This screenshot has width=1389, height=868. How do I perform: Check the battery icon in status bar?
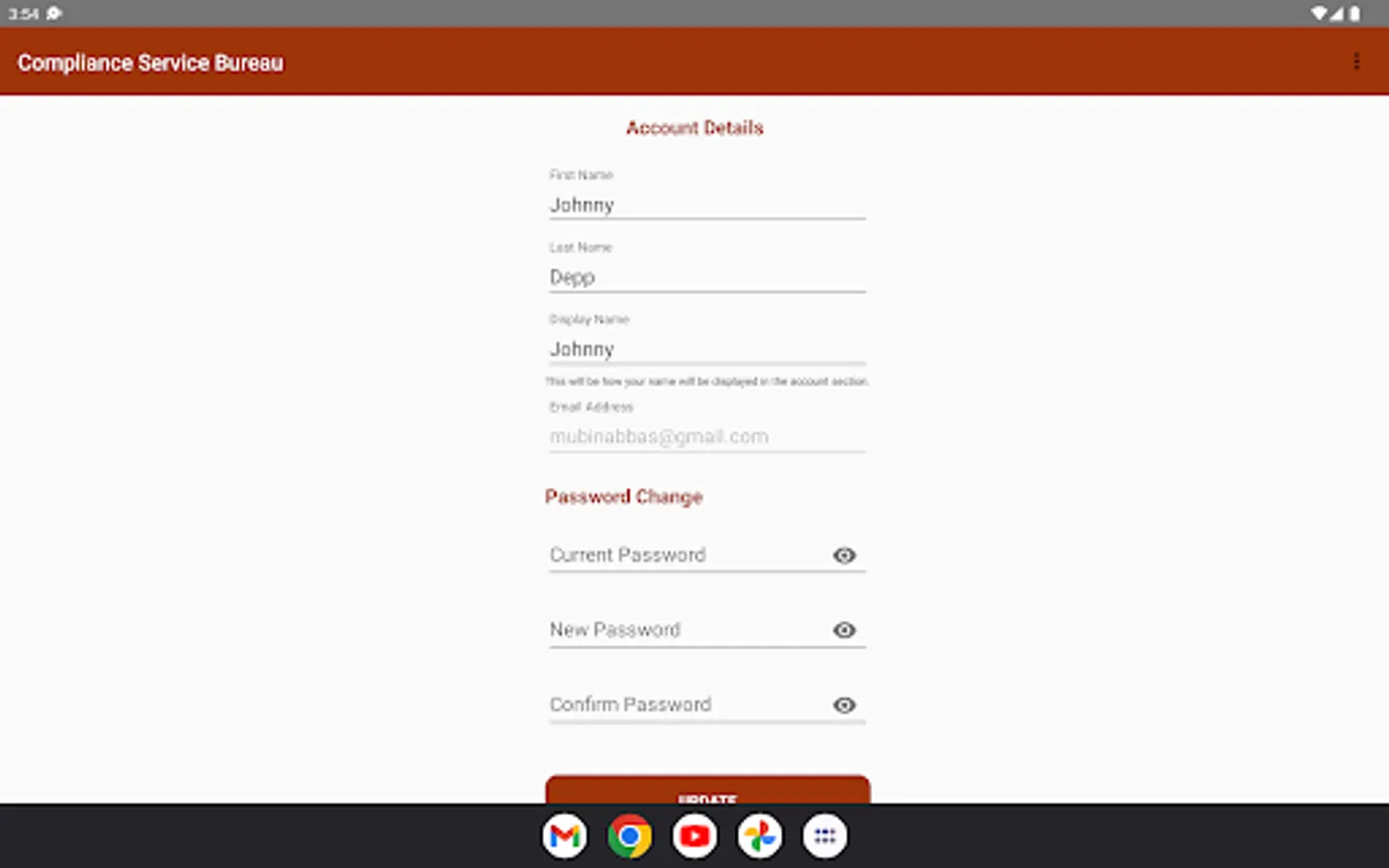pyautogui.click(x=1355, y=14)
